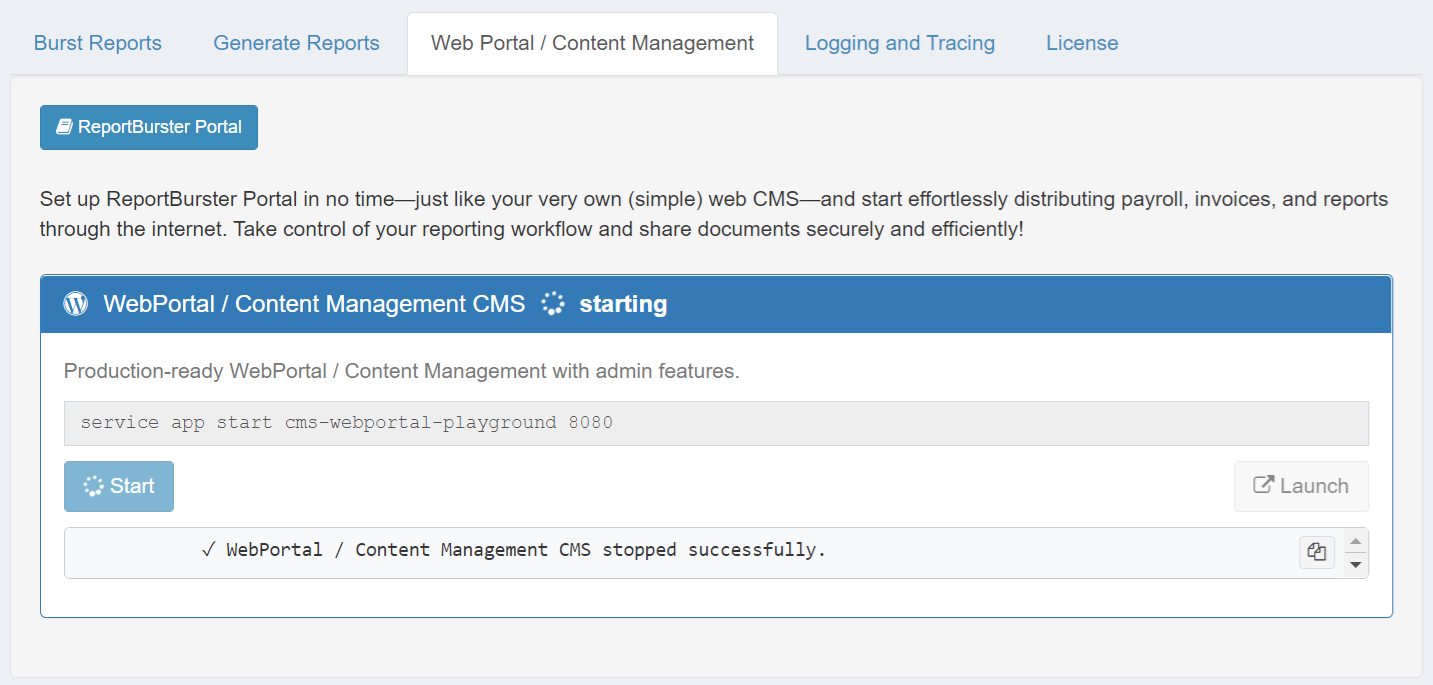Screen dimensions: 1433x685
Task: Click the bold 'starting' status label
Action: (x=623, y=304)
